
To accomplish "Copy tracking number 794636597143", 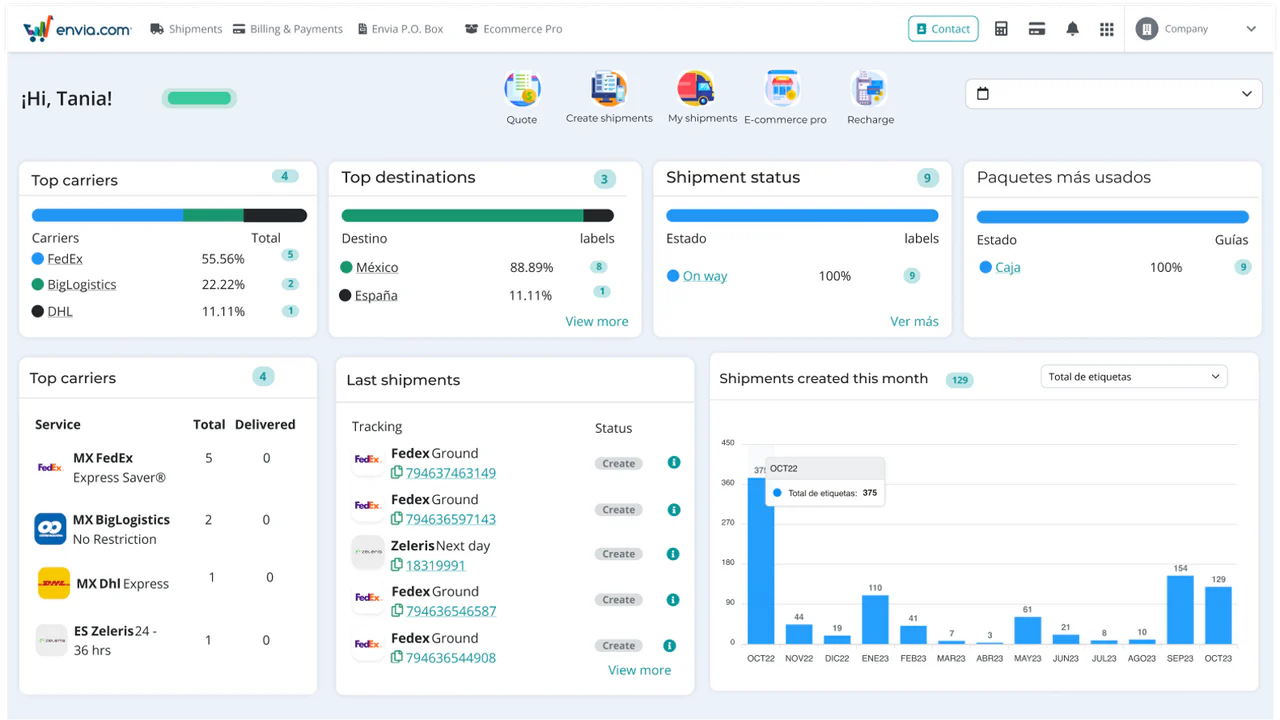I will click(x=397, y=519).
